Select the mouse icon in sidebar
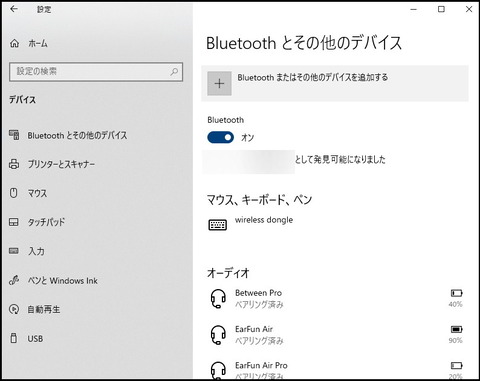Viewport: 480px width, 381px height. [x=13, y=193]
